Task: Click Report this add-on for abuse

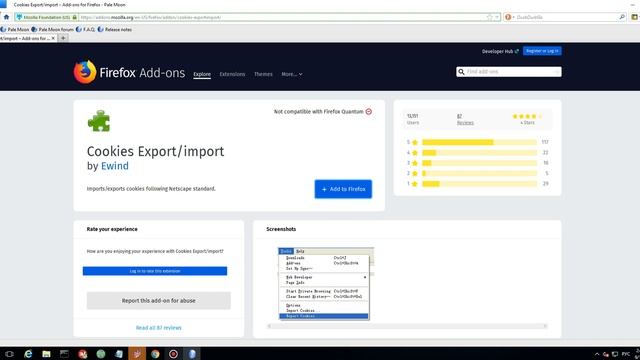Action: click(x=158, y=301)
